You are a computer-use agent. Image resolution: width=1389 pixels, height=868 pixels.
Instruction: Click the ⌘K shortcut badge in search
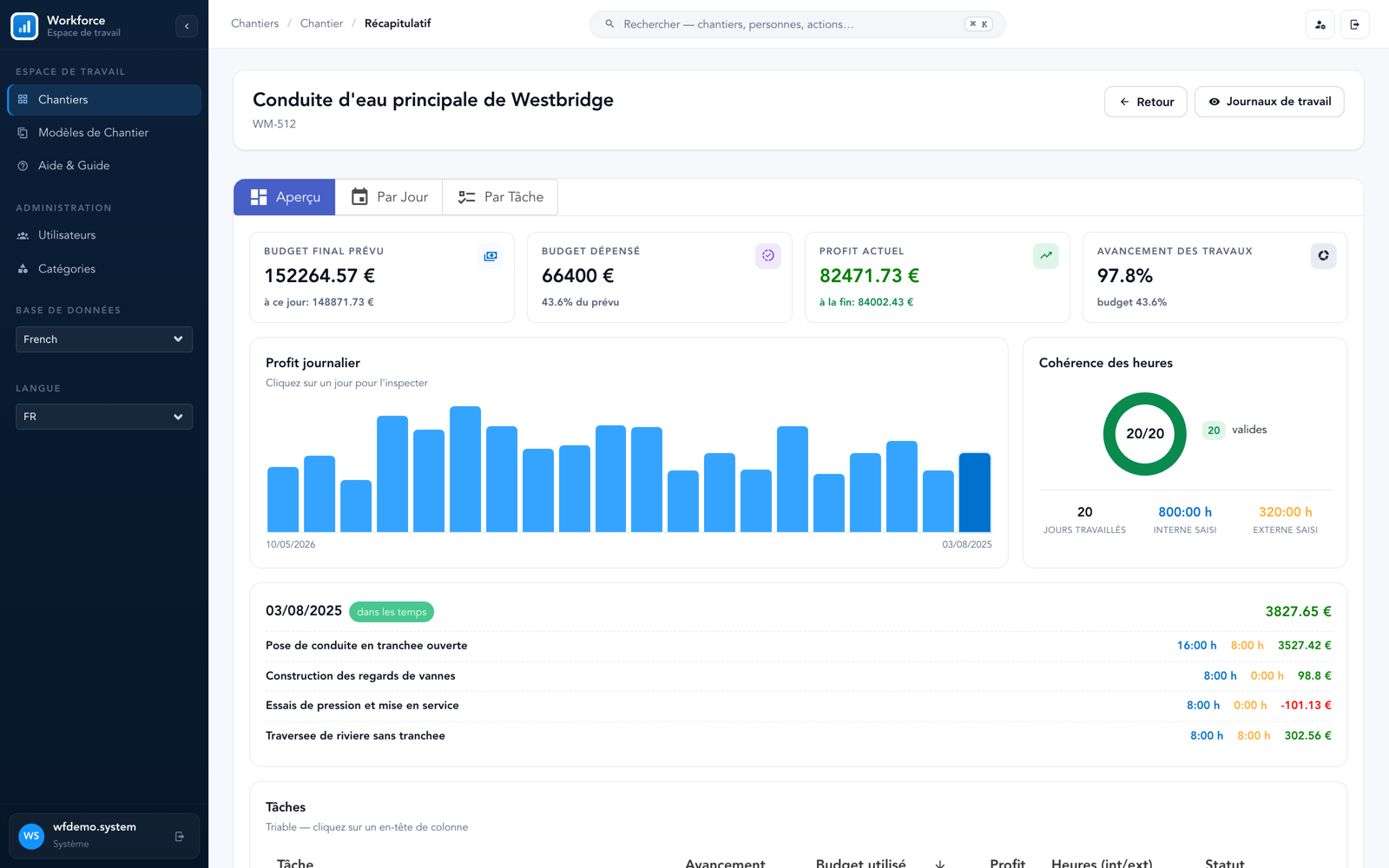pyautogui.click(x=978, y=24)
